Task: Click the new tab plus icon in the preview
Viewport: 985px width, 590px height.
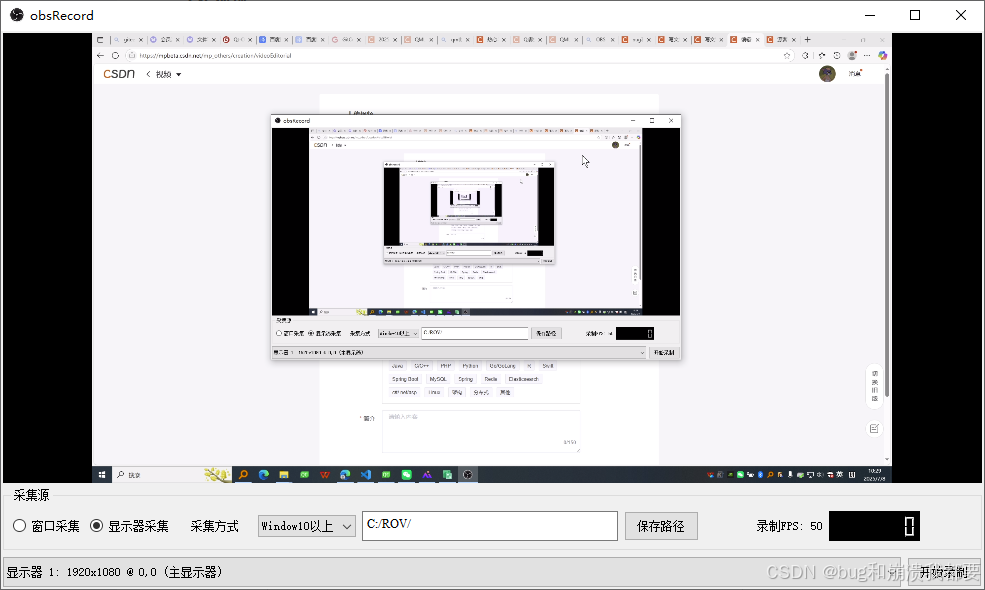Action: pyautogui.click(x=808, y=40)
